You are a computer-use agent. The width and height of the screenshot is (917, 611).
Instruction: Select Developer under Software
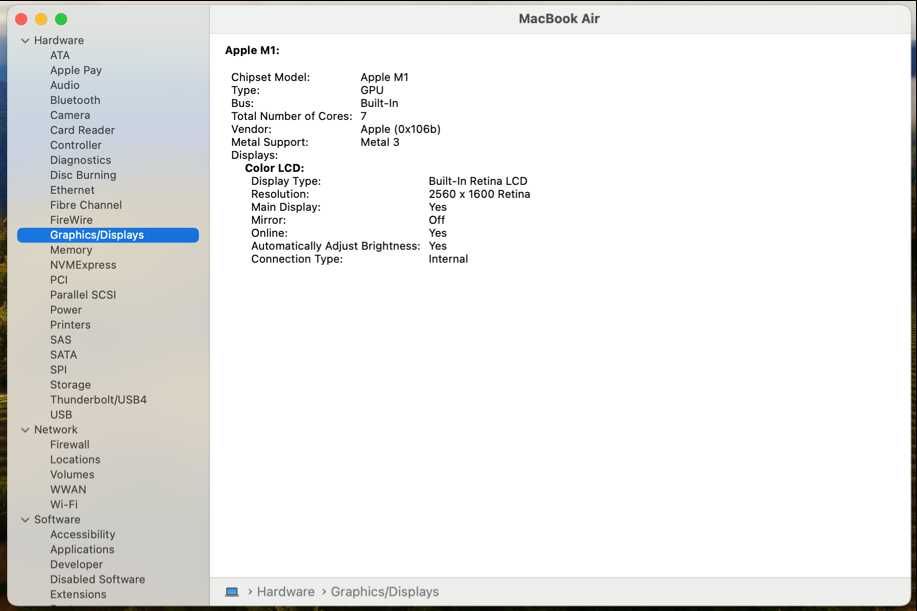click(76, 565)
